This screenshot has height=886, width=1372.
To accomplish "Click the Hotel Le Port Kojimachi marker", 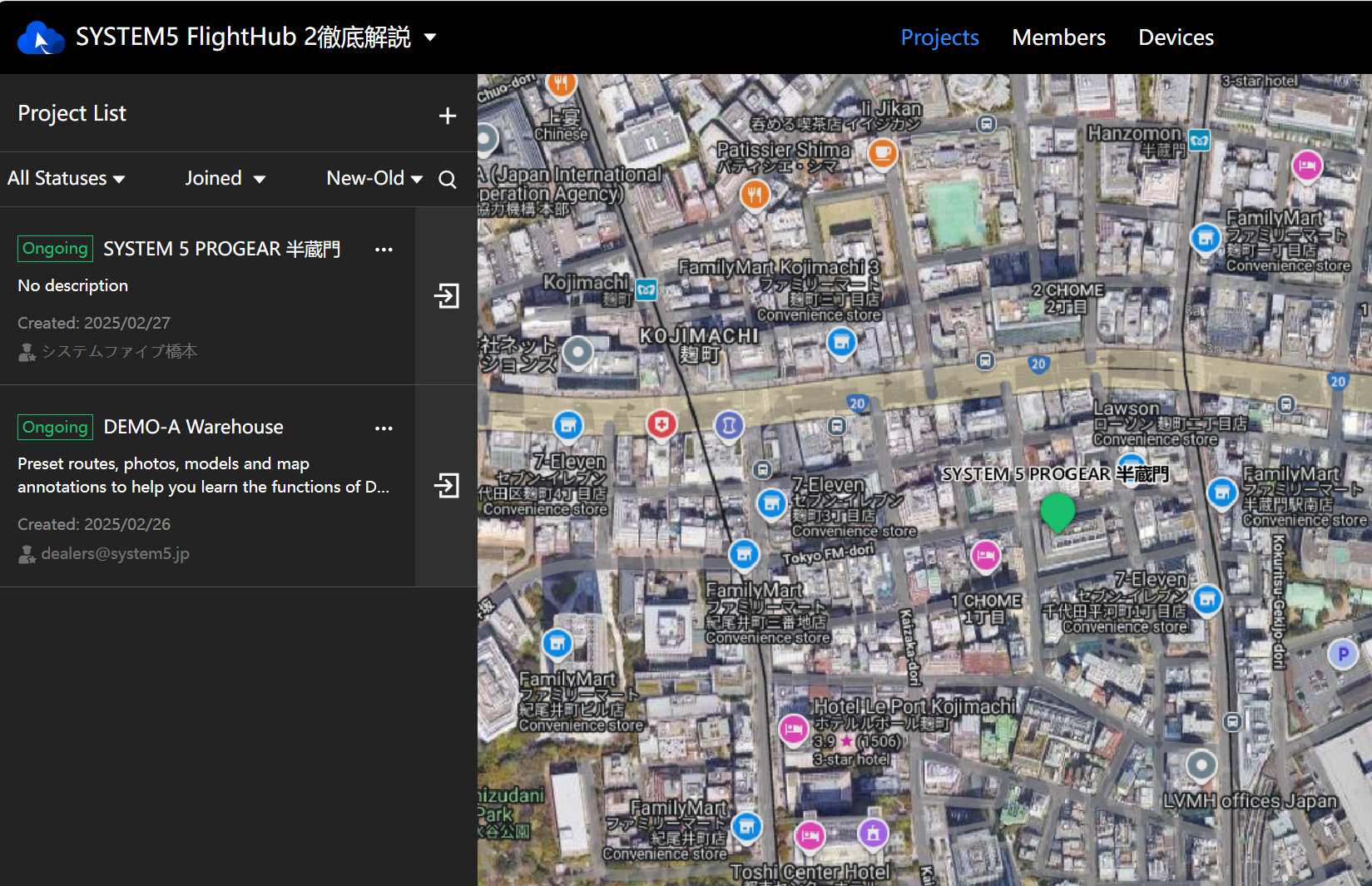I will tap(794, 730).
